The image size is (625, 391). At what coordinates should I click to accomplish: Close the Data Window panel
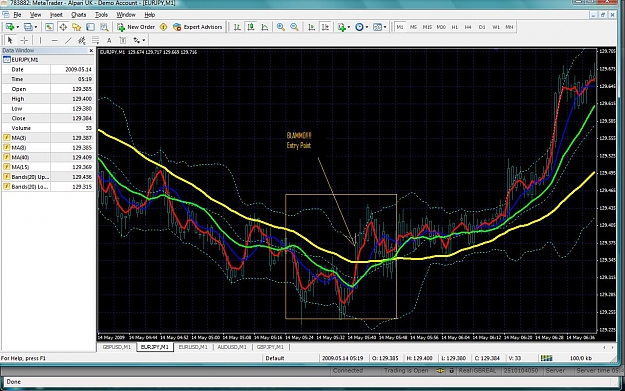91,51
